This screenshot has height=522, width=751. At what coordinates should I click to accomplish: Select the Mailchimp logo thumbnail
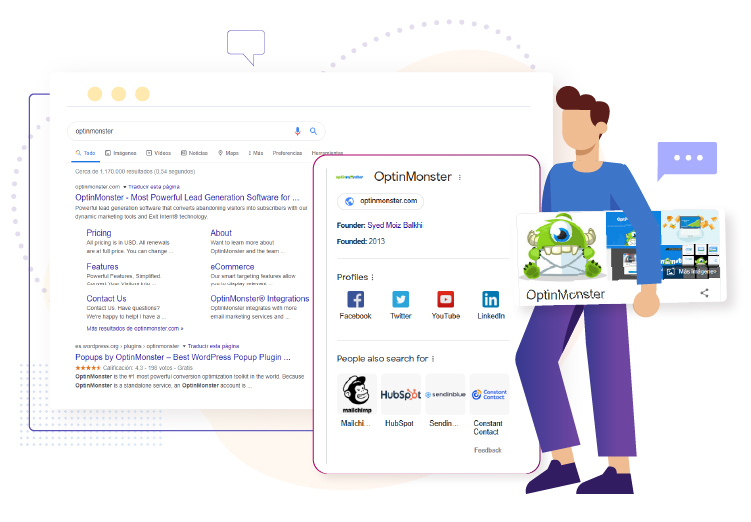[x=357, y=394]
